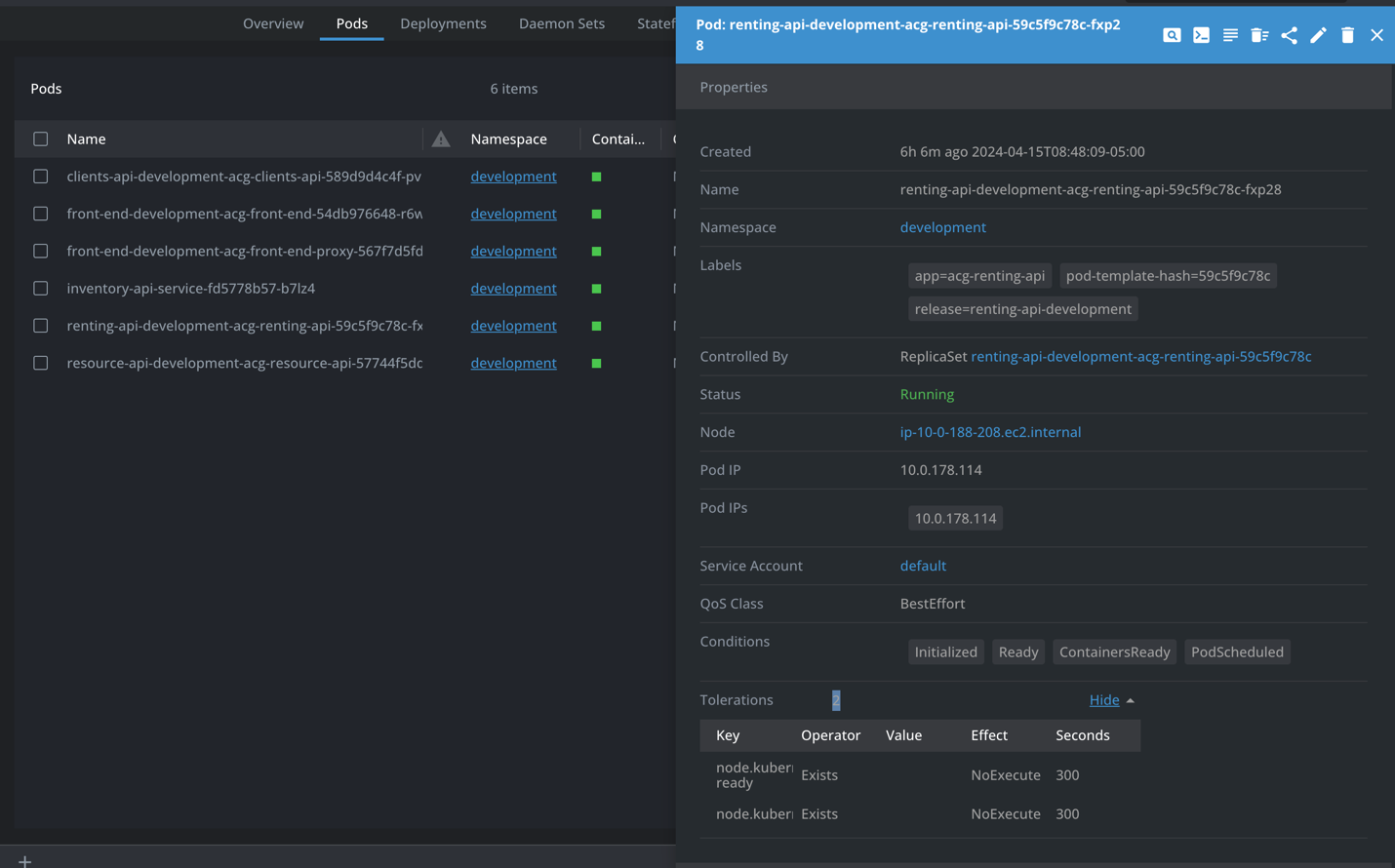The height and width of the screenshot is (868, 1395).
Task: Check the inventory-api-service pod checkbox
Action: pyautogui.click(x=40, y=289)
